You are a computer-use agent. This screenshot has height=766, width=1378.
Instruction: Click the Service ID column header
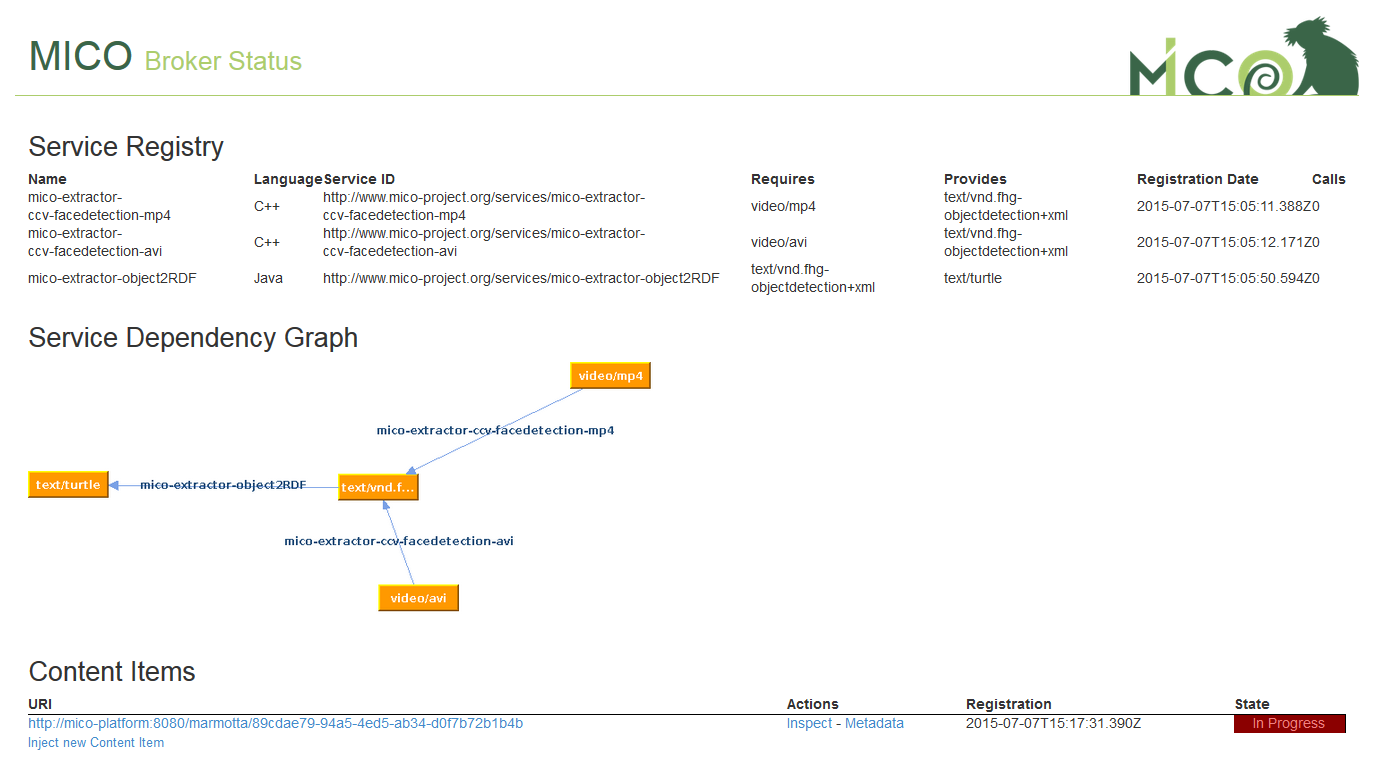[x=359, y=179]
